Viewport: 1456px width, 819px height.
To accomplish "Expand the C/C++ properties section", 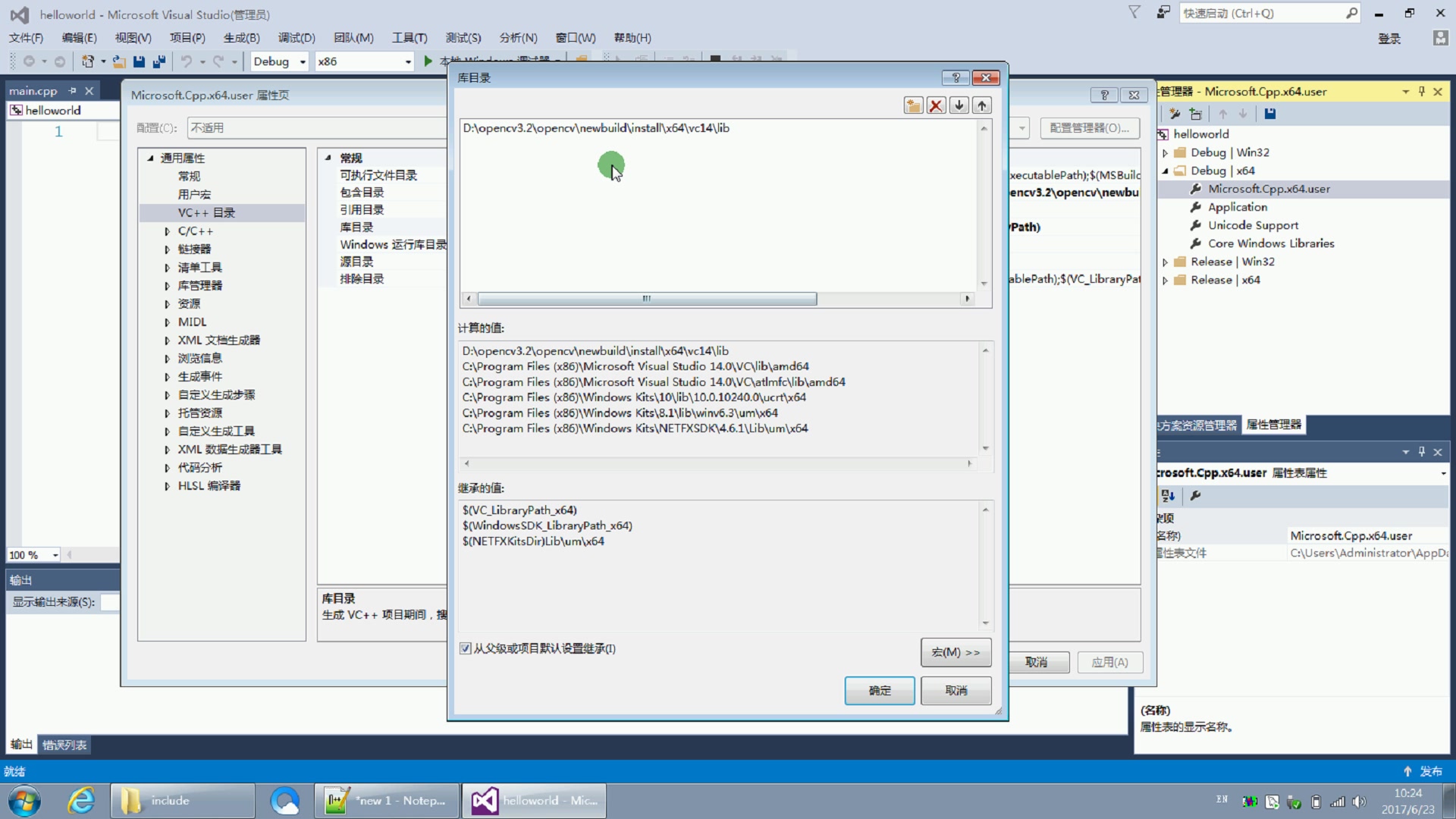I will point(168,231).
